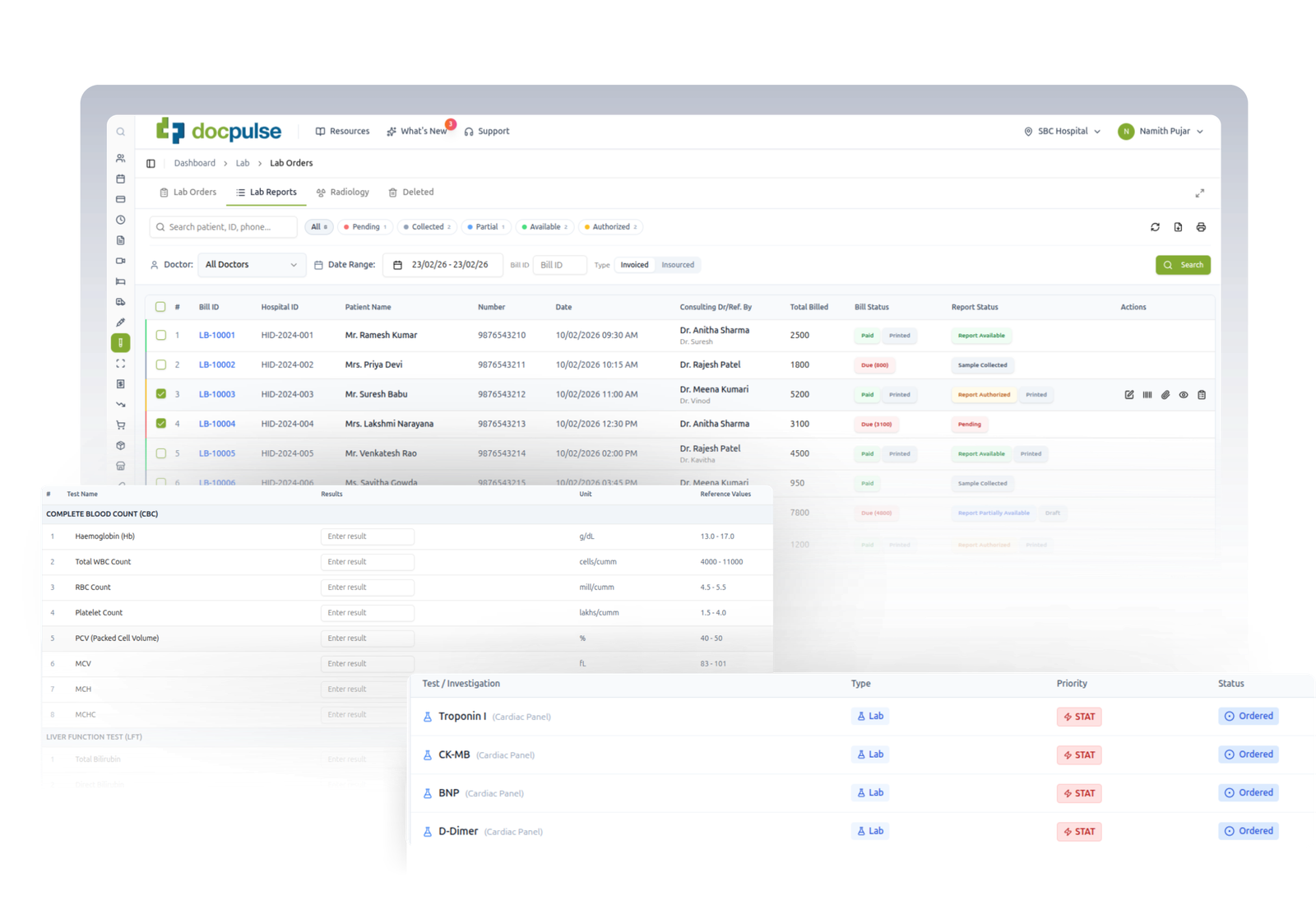
Task: Open the SBC Hospital location dropdown
Action: [x=1061, y=131]
